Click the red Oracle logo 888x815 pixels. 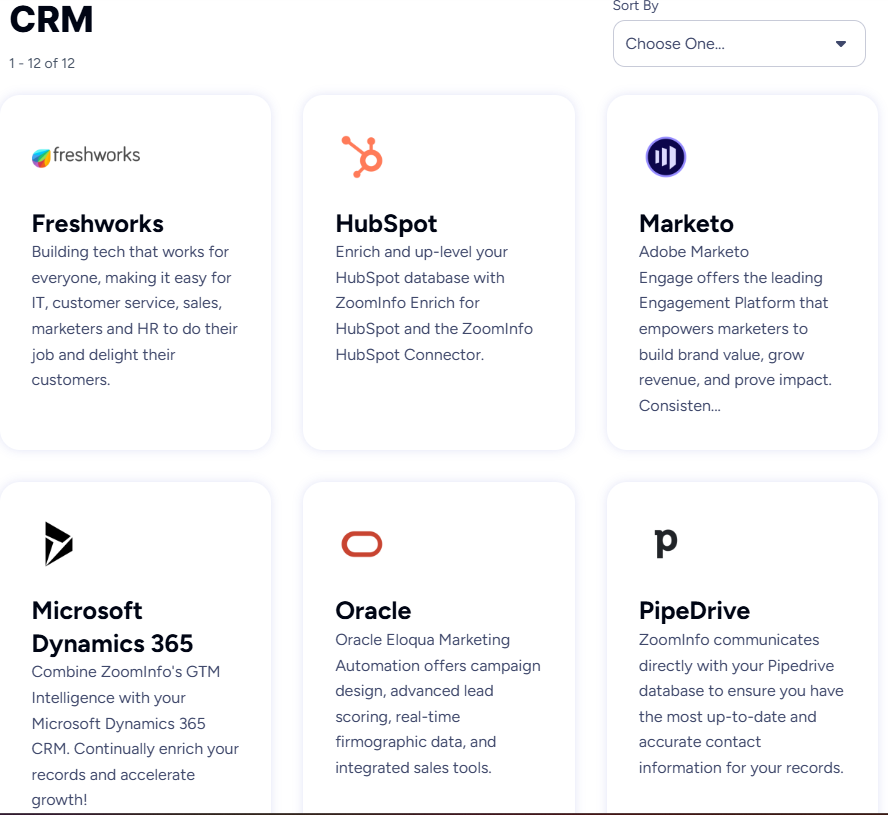pos(362,544)
